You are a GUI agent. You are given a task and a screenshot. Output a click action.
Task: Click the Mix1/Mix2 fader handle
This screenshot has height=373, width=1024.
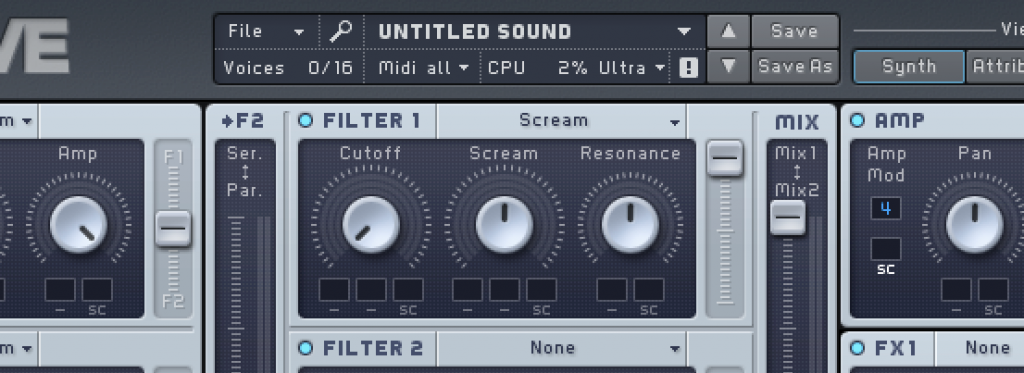click(788, 218)
